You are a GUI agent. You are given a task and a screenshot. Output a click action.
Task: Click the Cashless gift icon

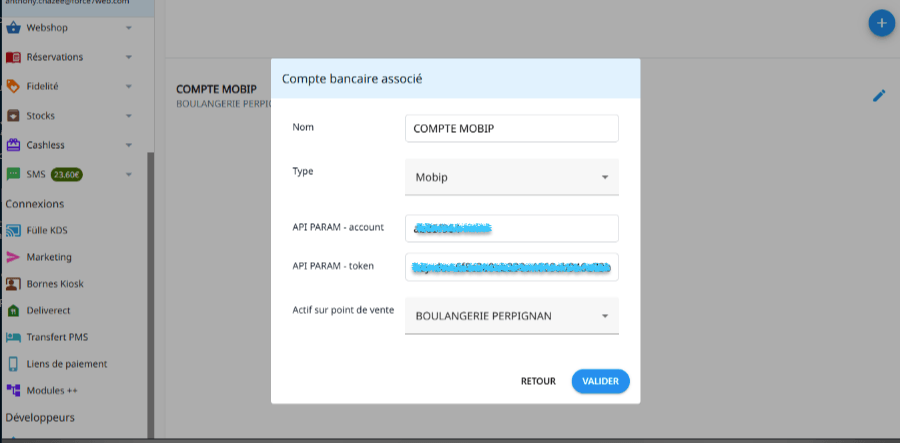click(13, 145)
